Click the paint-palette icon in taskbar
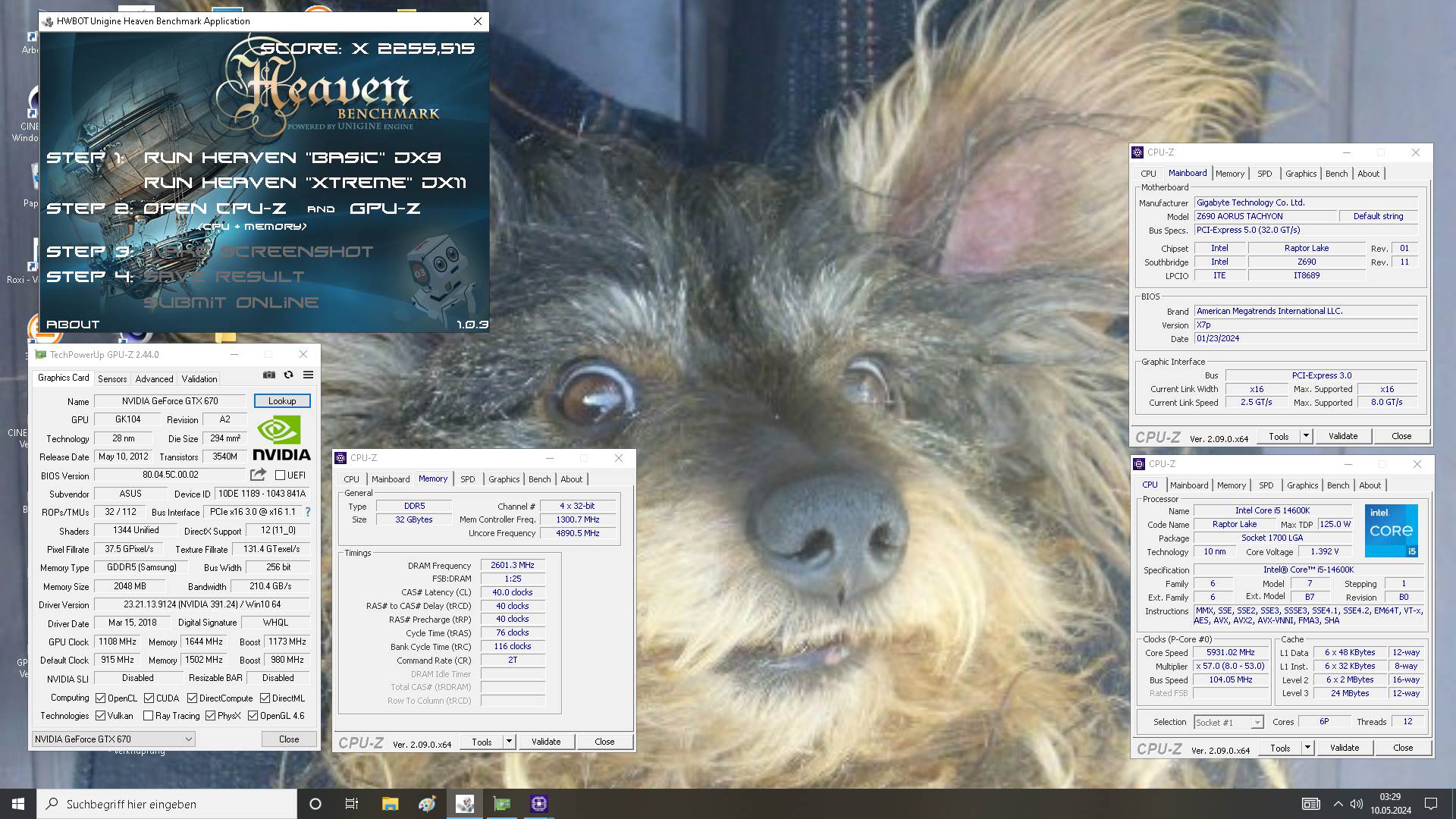 427,804
